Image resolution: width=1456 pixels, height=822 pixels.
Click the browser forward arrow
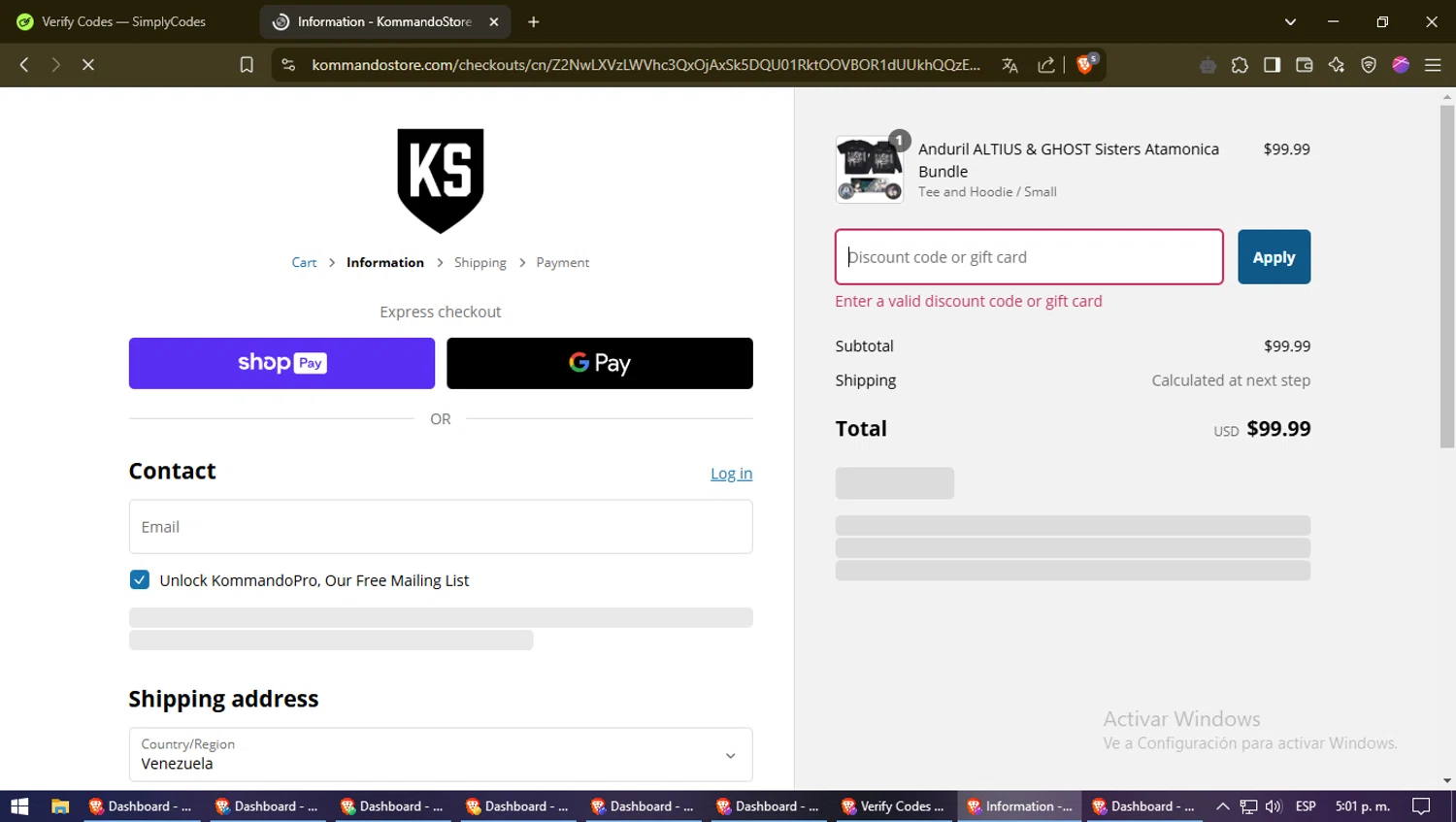(55, 65)
